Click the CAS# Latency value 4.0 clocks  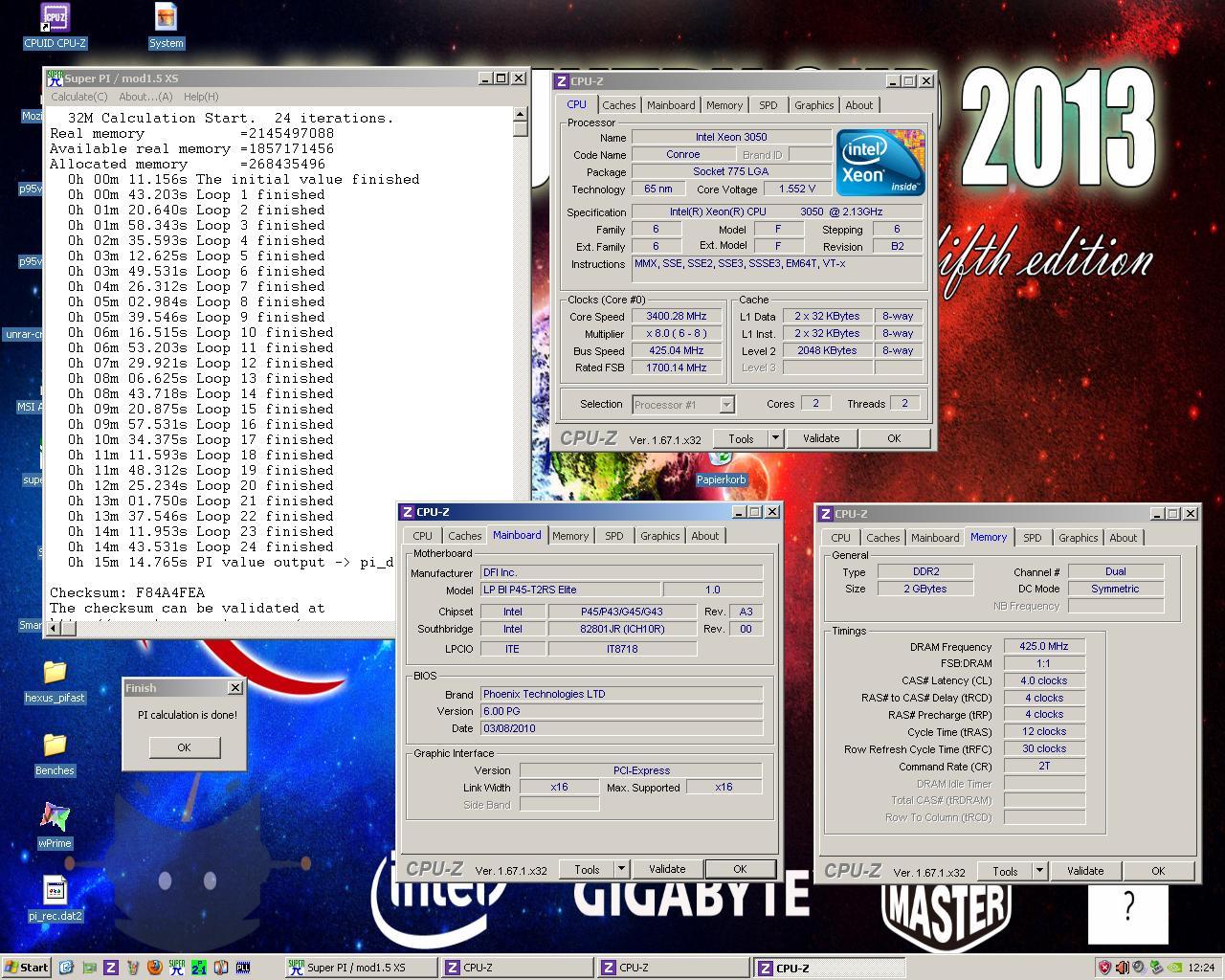(x=1044, y=681)
